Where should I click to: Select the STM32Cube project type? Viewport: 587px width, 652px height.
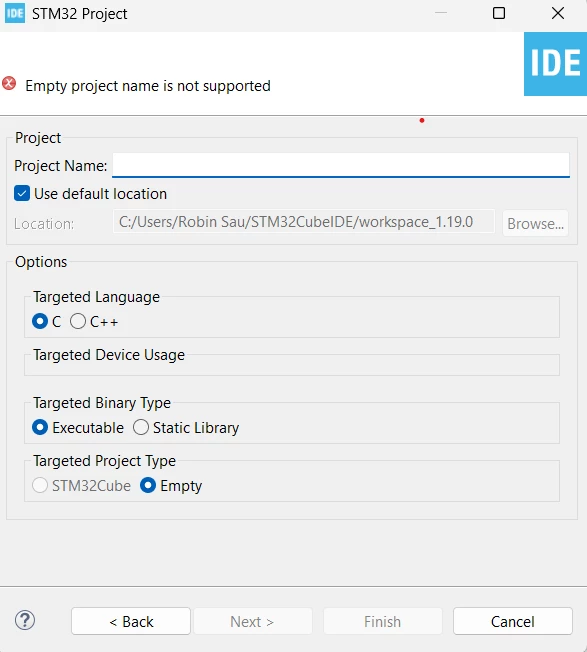[40, 485]
